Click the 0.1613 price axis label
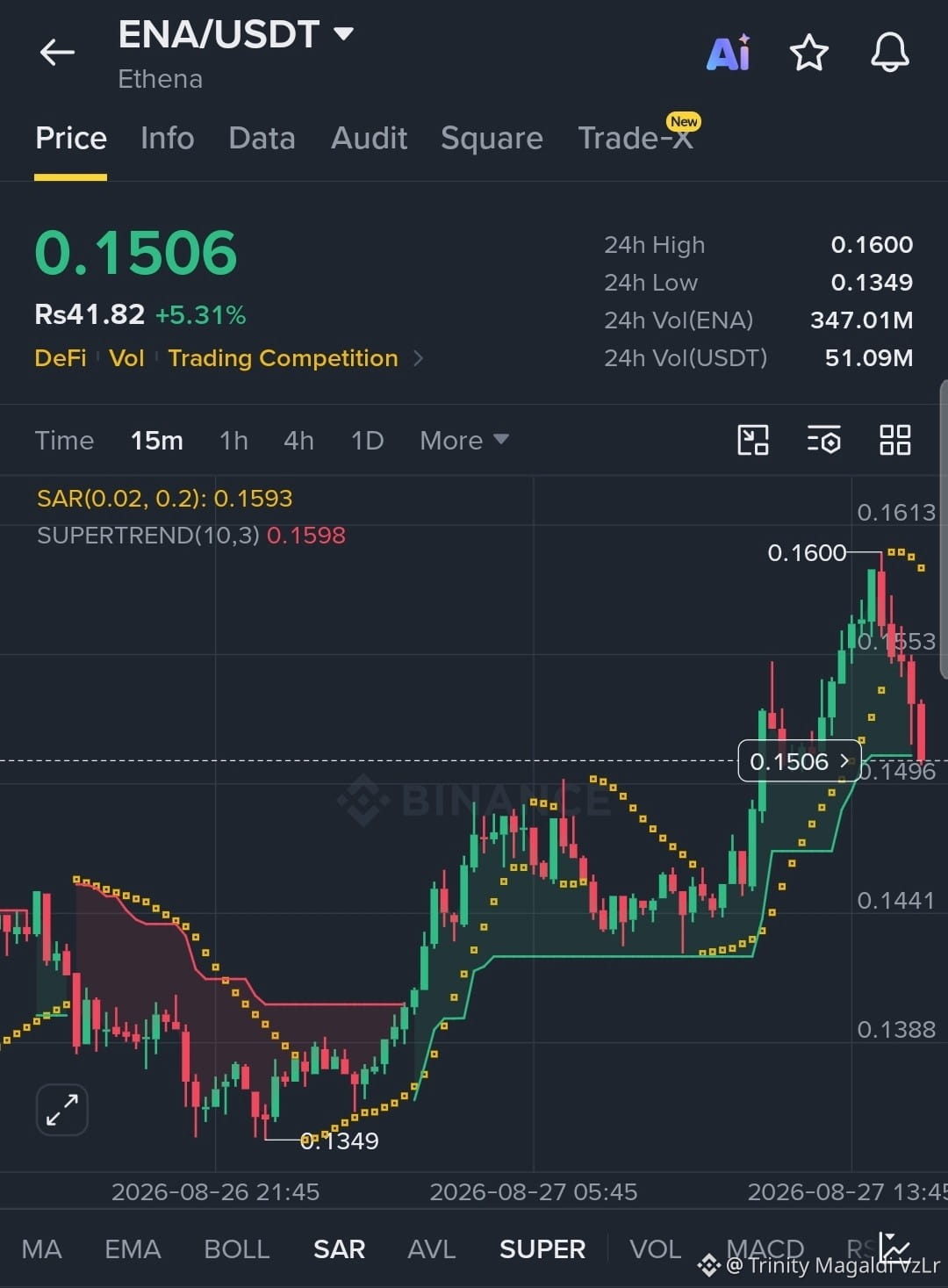 (896, 512)
